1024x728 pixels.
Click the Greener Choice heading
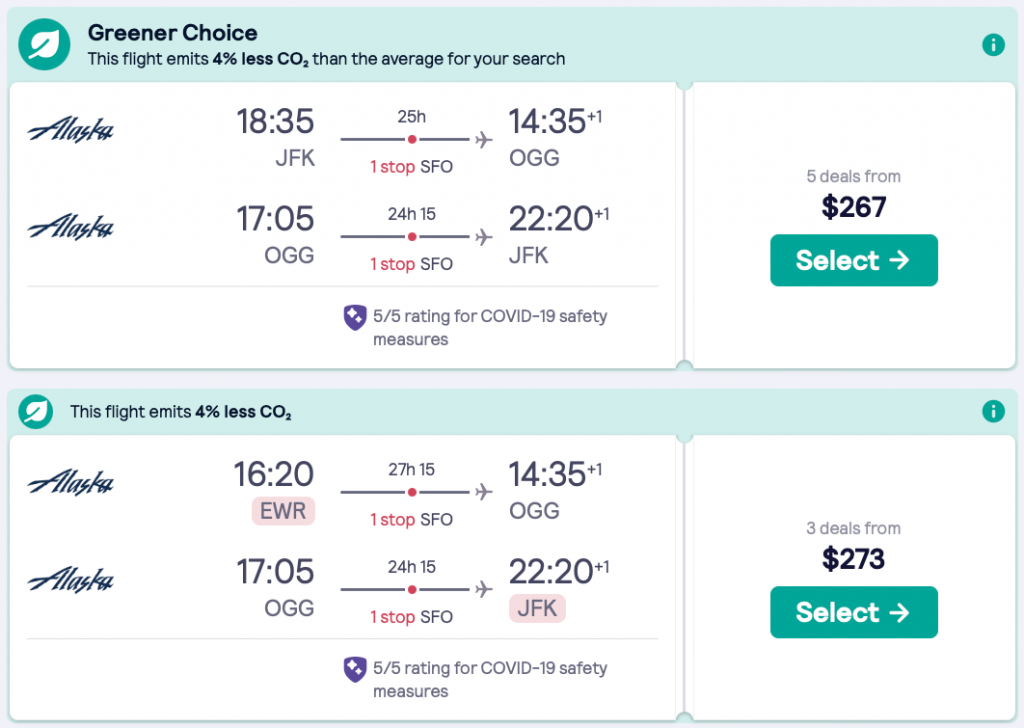[172, 33]
